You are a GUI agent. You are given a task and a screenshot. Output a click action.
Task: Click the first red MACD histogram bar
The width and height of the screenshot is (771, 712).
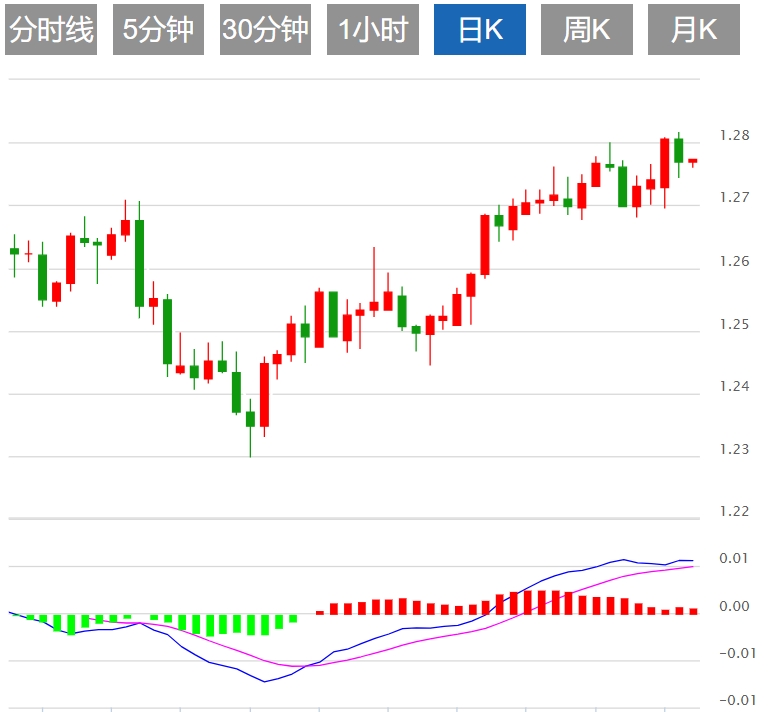pyautogui.click(x=320, y=612)
